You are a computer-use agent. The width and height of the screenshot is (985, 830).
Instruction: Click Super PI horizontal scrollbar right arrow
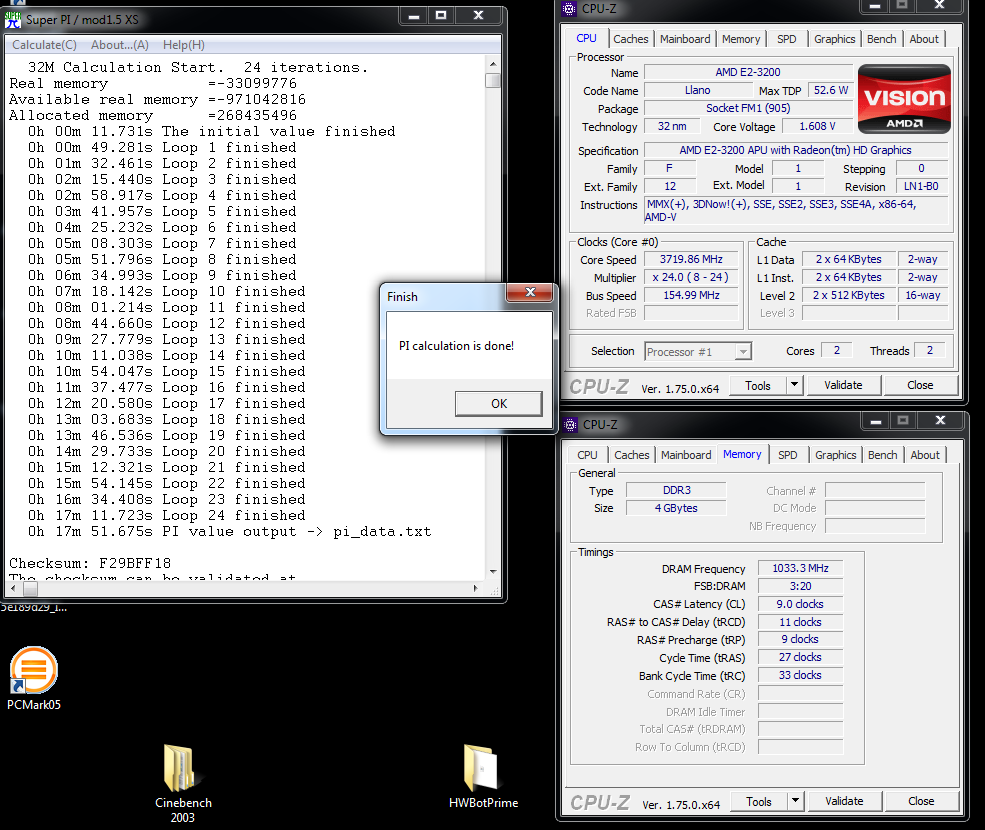coord(476,589)
